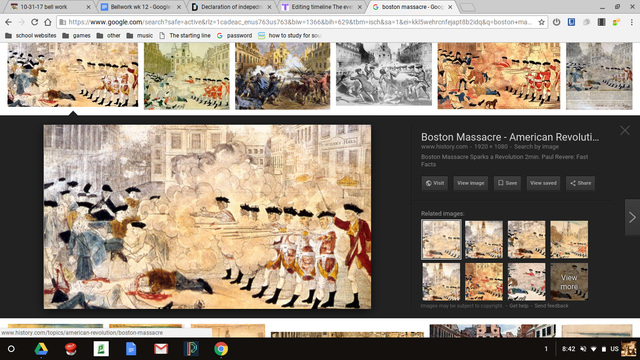
Task: Select the first related image thumbnail
Action: [441, 240]
